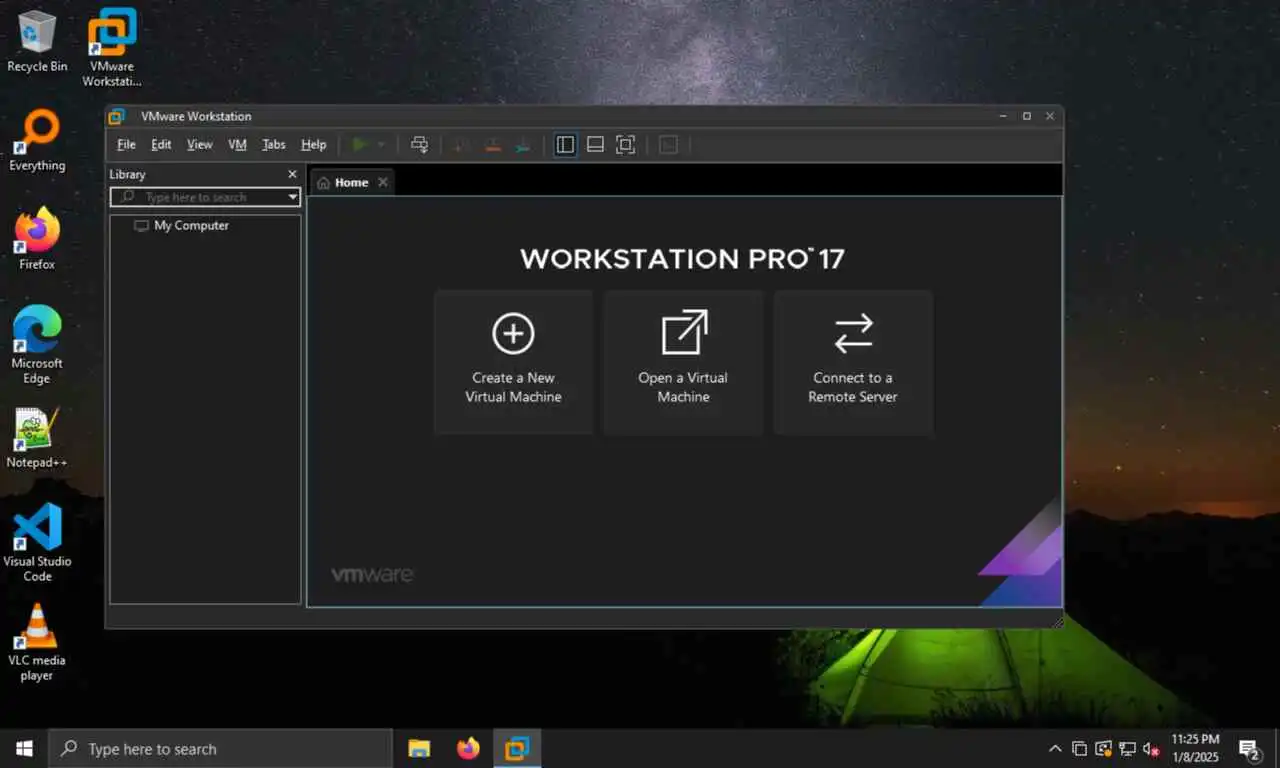Show hidden system tray icons
The height and width of the screenshot is (768, 1280).
pyautogui.click(x=1055, y=749)
